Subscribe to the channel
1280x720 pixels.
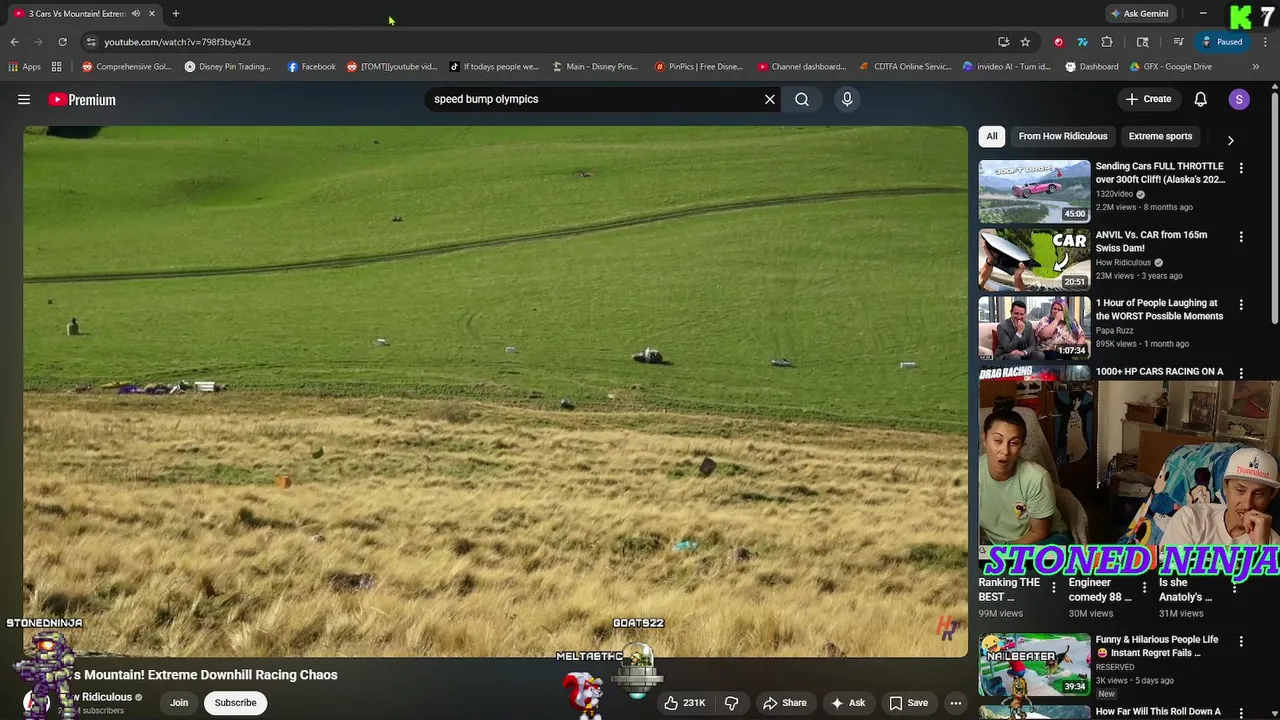tap(235, 703)
